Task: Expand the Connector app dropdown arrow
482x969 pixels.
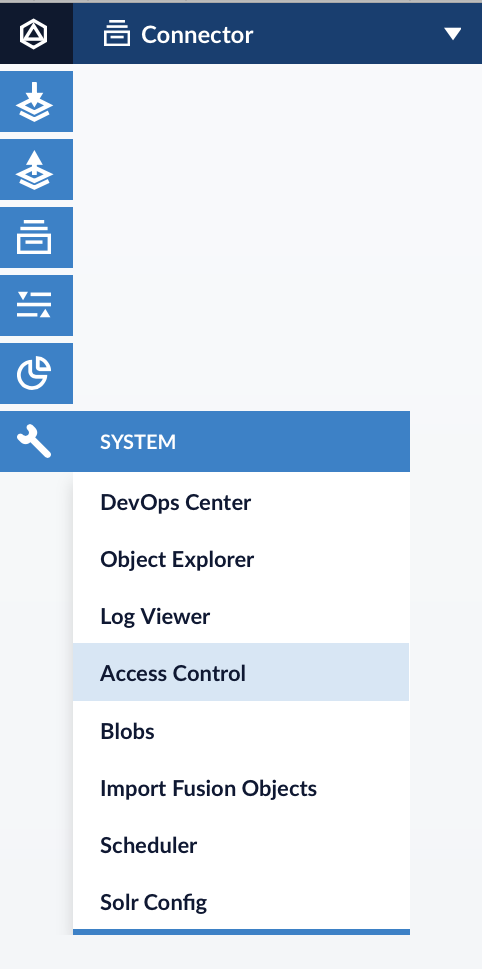Action: pyautogui.click(x=453, y=33)
